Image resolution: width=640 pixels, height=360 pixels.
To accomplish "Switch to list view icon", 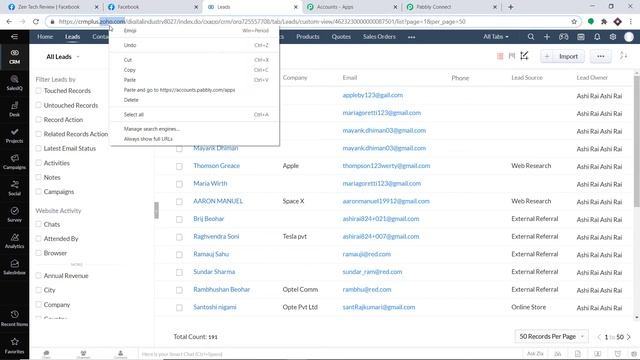I will (x=500, y=56).
